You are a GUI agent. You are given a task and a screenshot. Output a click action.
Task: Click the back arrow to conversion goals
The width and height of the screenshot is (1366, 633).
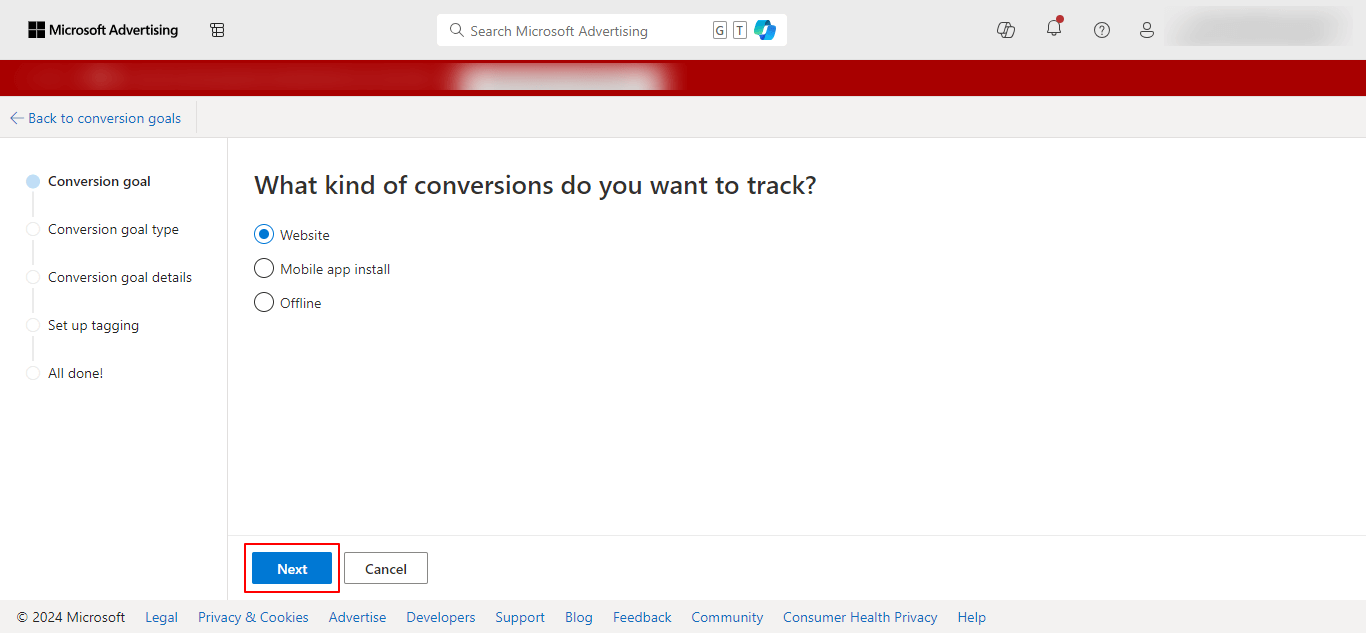click(x=16, y=118)
